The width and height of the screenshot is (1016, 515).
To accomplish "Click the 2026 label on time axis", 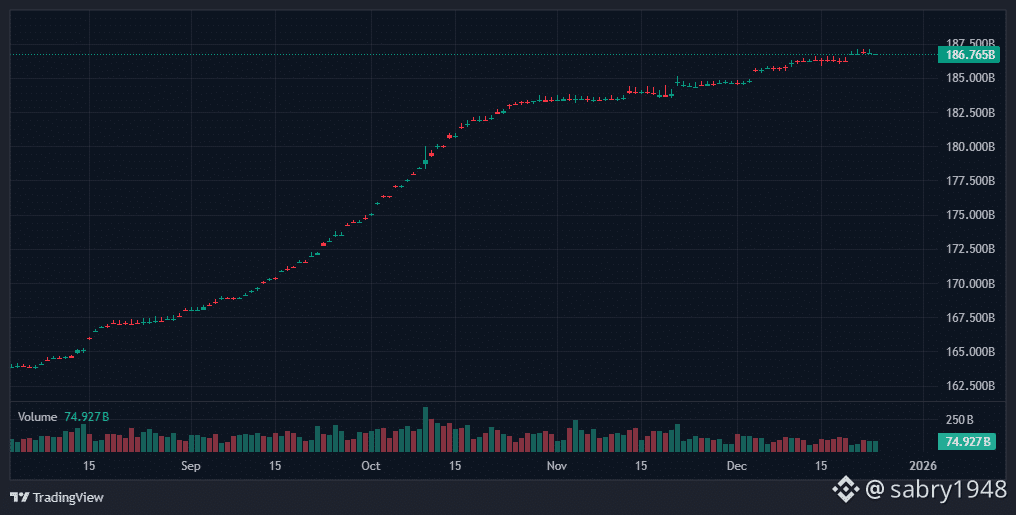I will click(x=923, y=466).
